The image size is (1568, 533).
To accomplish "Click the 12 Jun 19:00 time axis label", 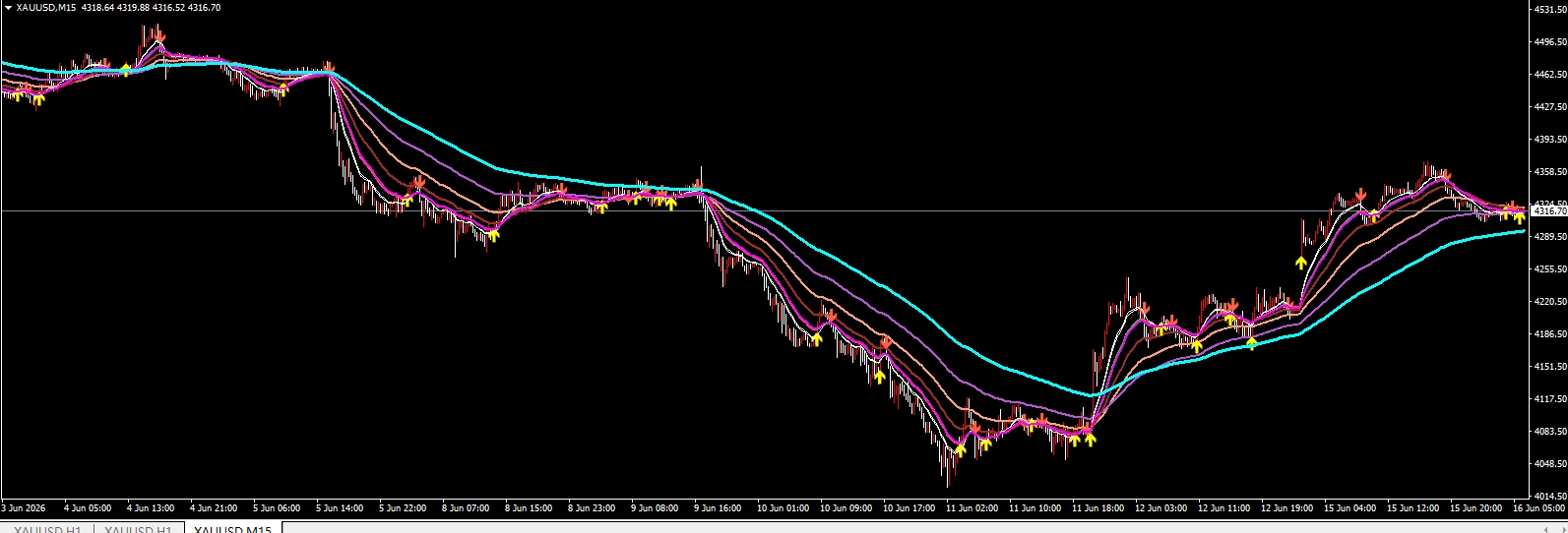I will coord(1286,508).
